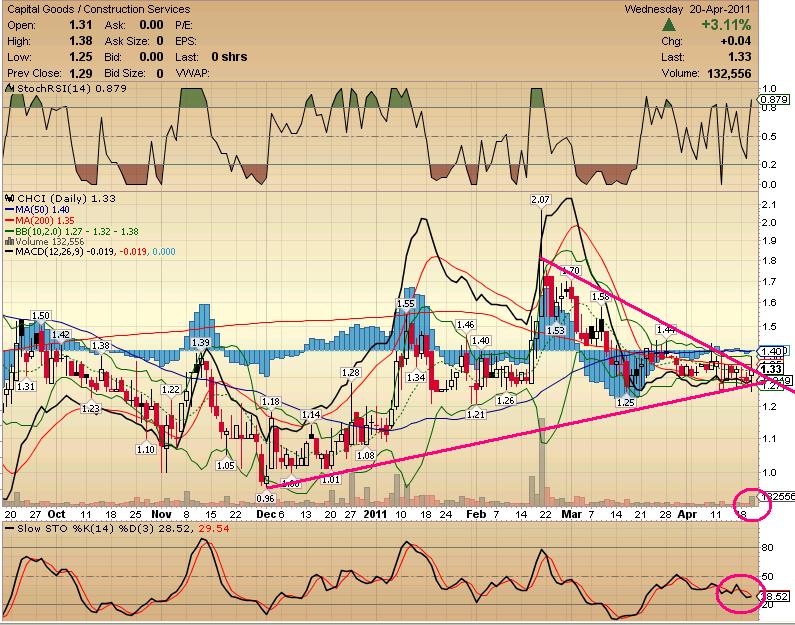Click the candlestick icon beside CHCI (Daily)
Viewport: 795px width, 625px height.
pos(10,198)
